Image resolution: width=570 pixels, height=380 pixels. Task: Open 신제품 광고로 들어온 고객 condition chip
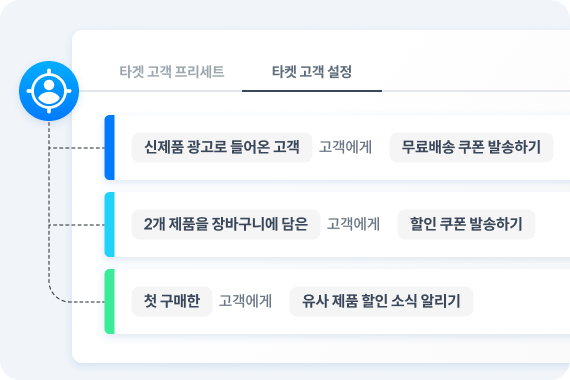pyautogui.click(x=222, y=147)
